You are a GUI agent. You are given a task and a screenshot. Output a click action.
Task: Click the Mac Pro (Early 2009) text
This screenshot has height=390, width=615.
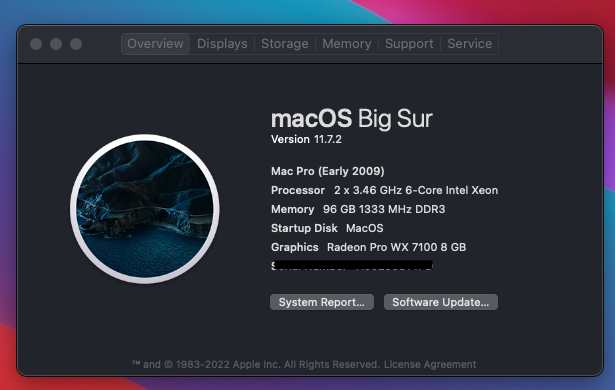(328, 171)
